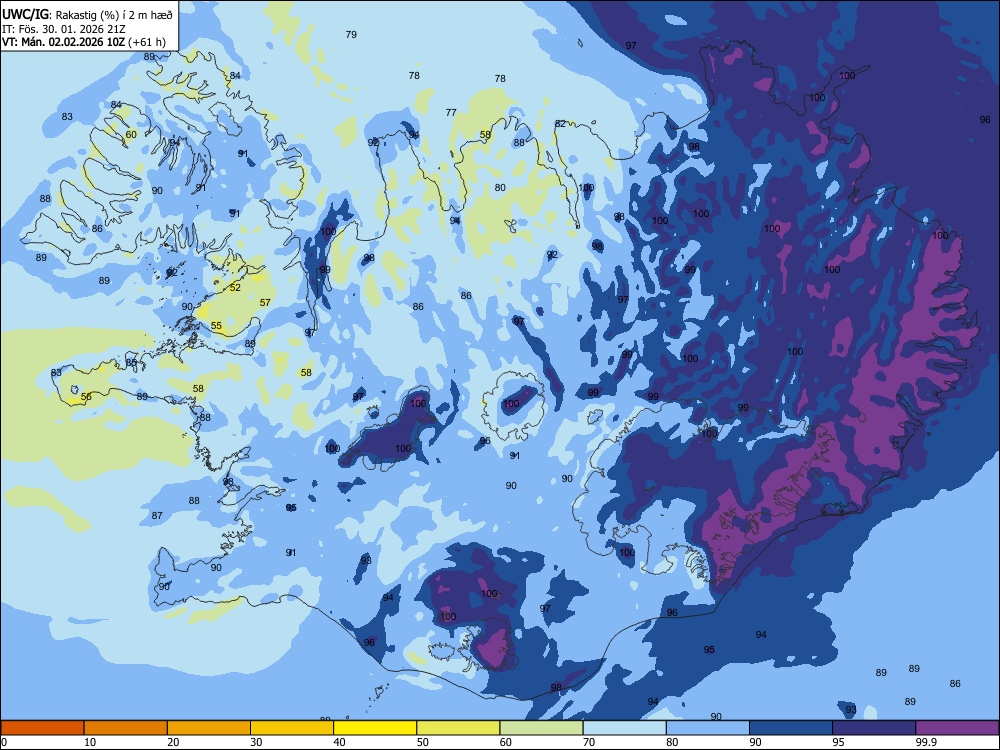Click the 'UWC/IG' source label
This screenshot has height=750, width=1000.
pyautogui.click(x=26, y=15)
